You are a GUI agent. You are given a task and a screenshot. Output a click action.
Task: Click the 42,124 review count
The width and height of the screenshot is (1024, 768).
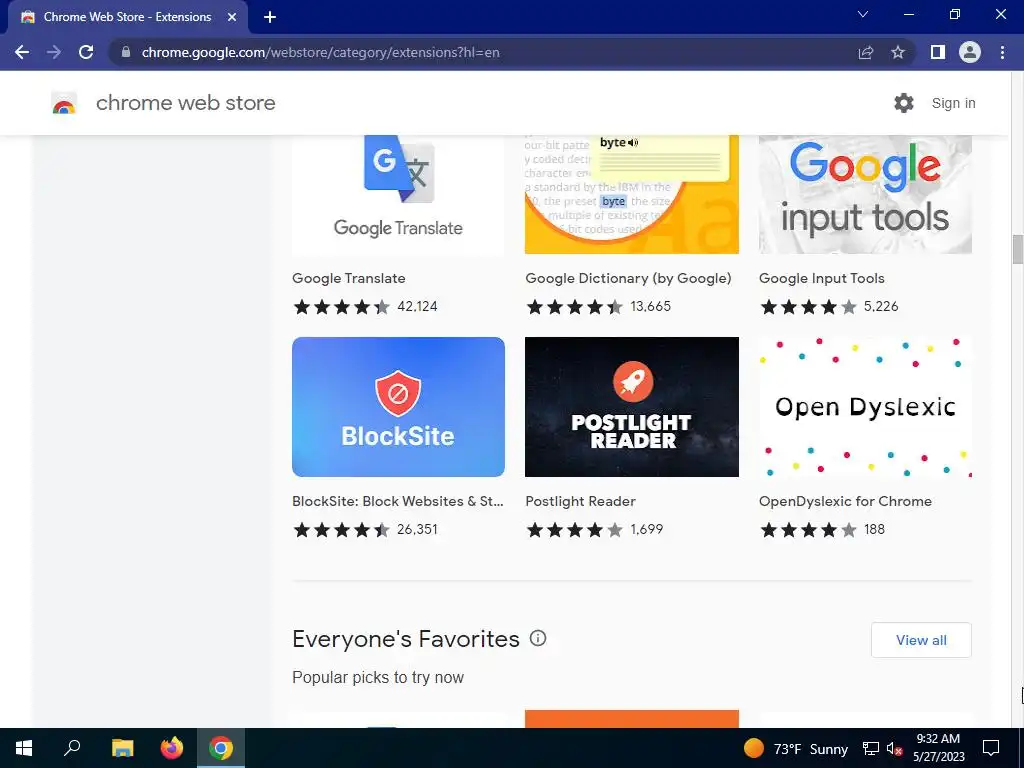point(417,306)
